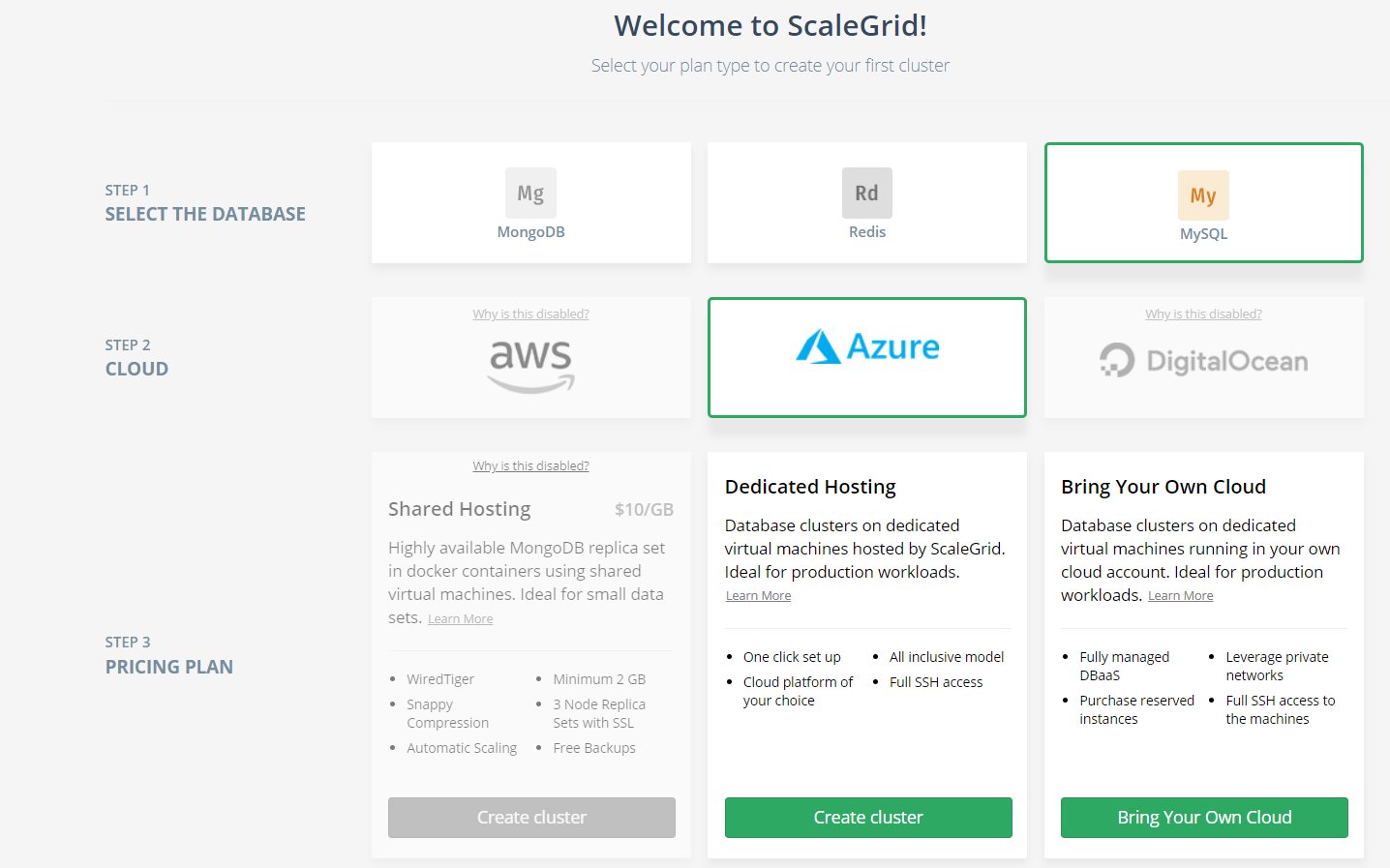Click the 'Welcome to ScaleGrid!' title
This screenshot has height=868, width=1390.
(x=771, y=25)
